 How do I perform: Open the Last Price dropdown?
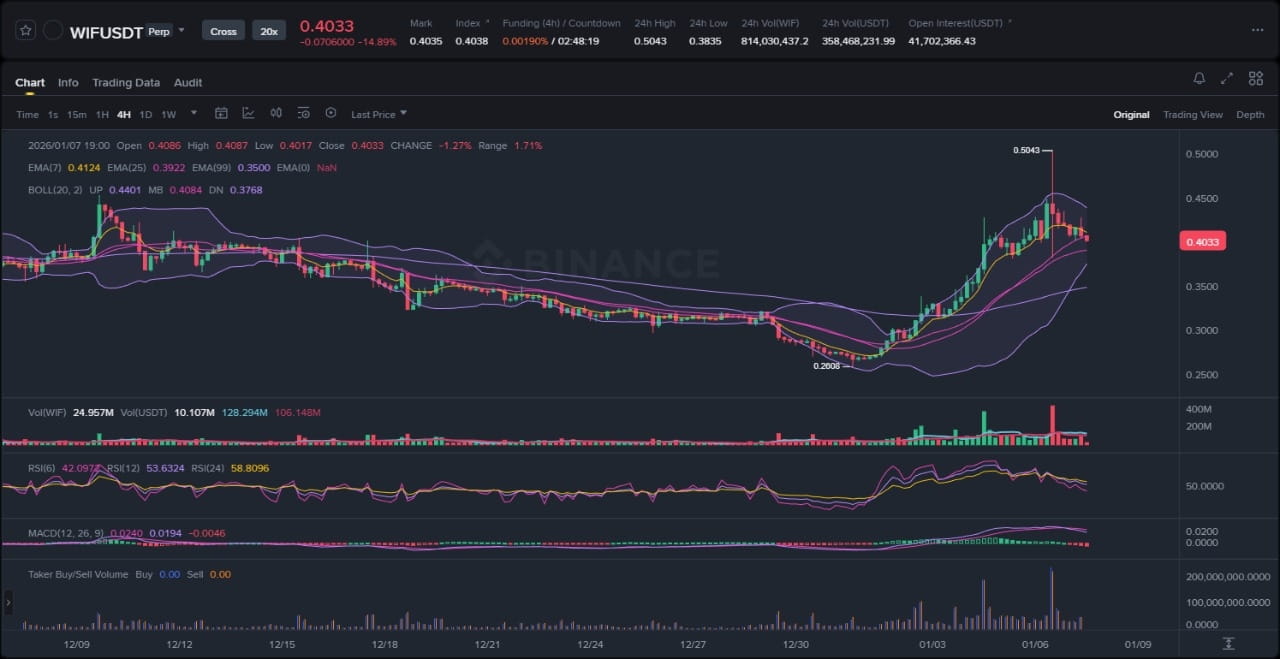pos(378,115)
